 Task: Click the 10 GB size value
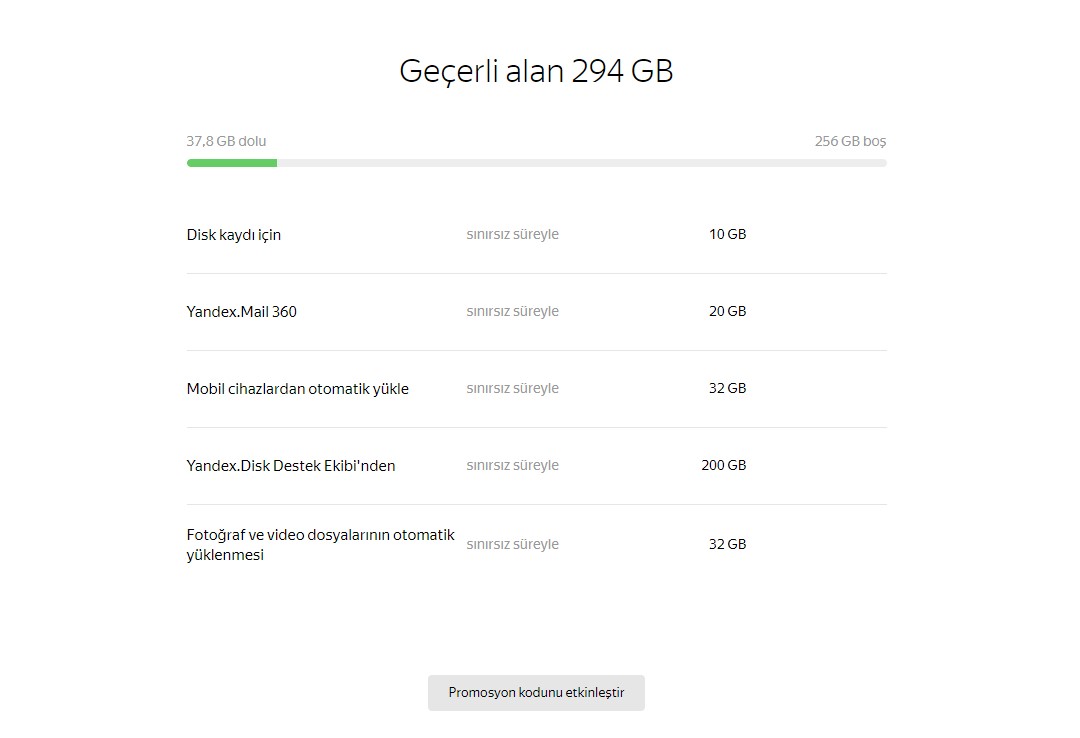coord(727,234)
